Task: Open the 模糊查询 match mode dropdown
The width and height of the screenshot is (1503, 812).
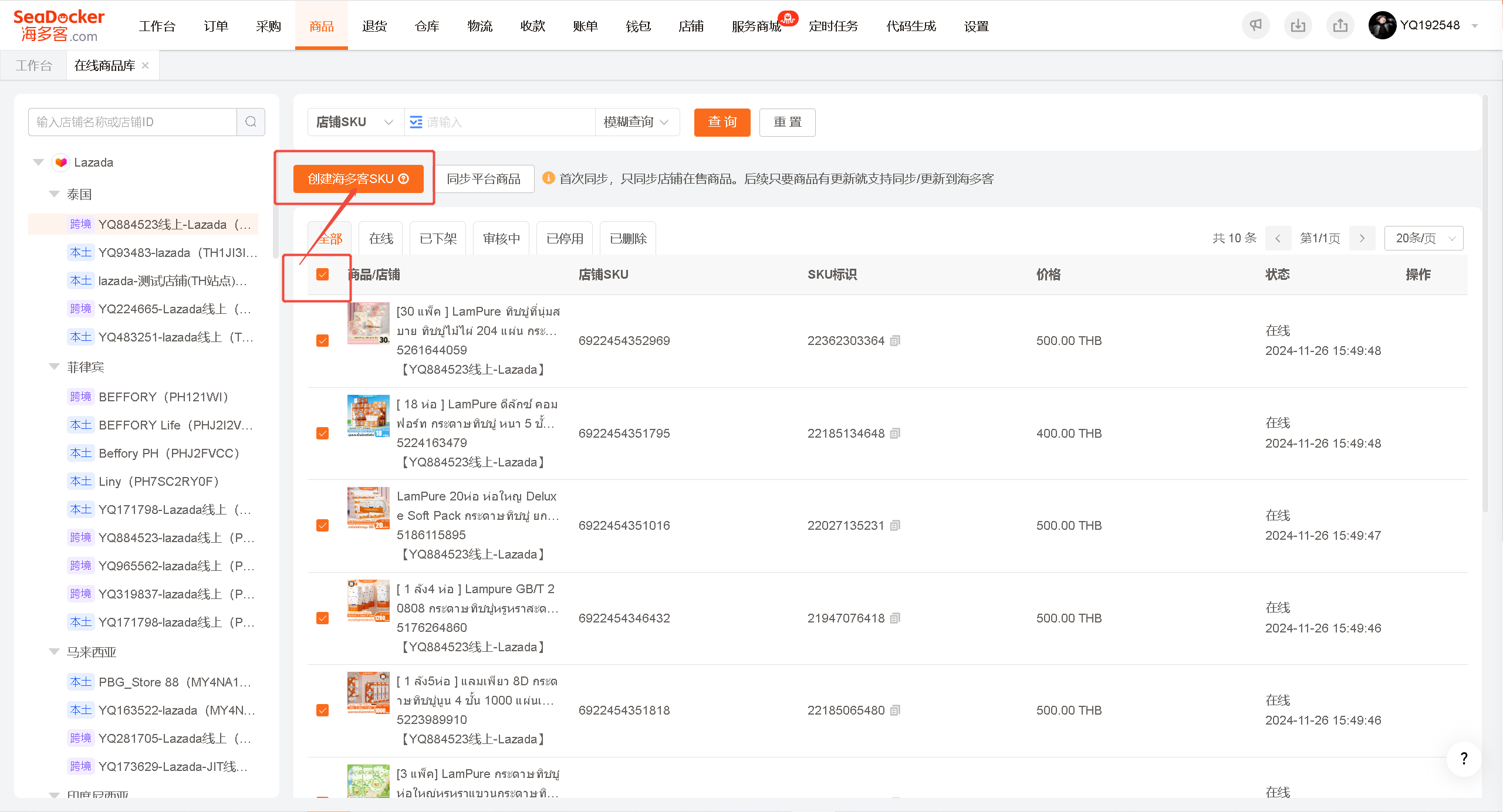Action: [x=637, y=122]
